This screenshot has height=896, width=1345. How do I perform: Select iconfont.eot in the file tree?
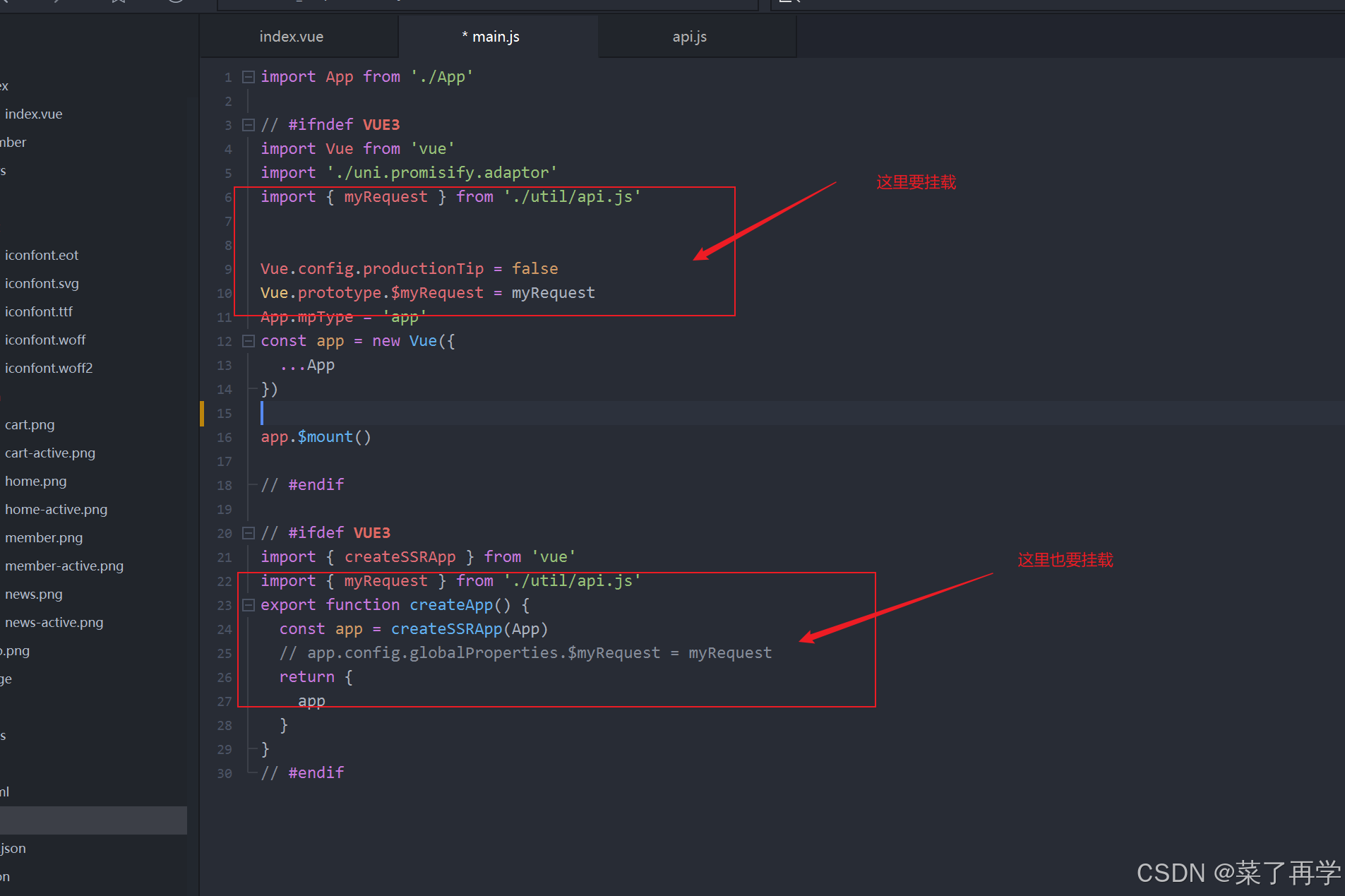(x=42, y=255)
